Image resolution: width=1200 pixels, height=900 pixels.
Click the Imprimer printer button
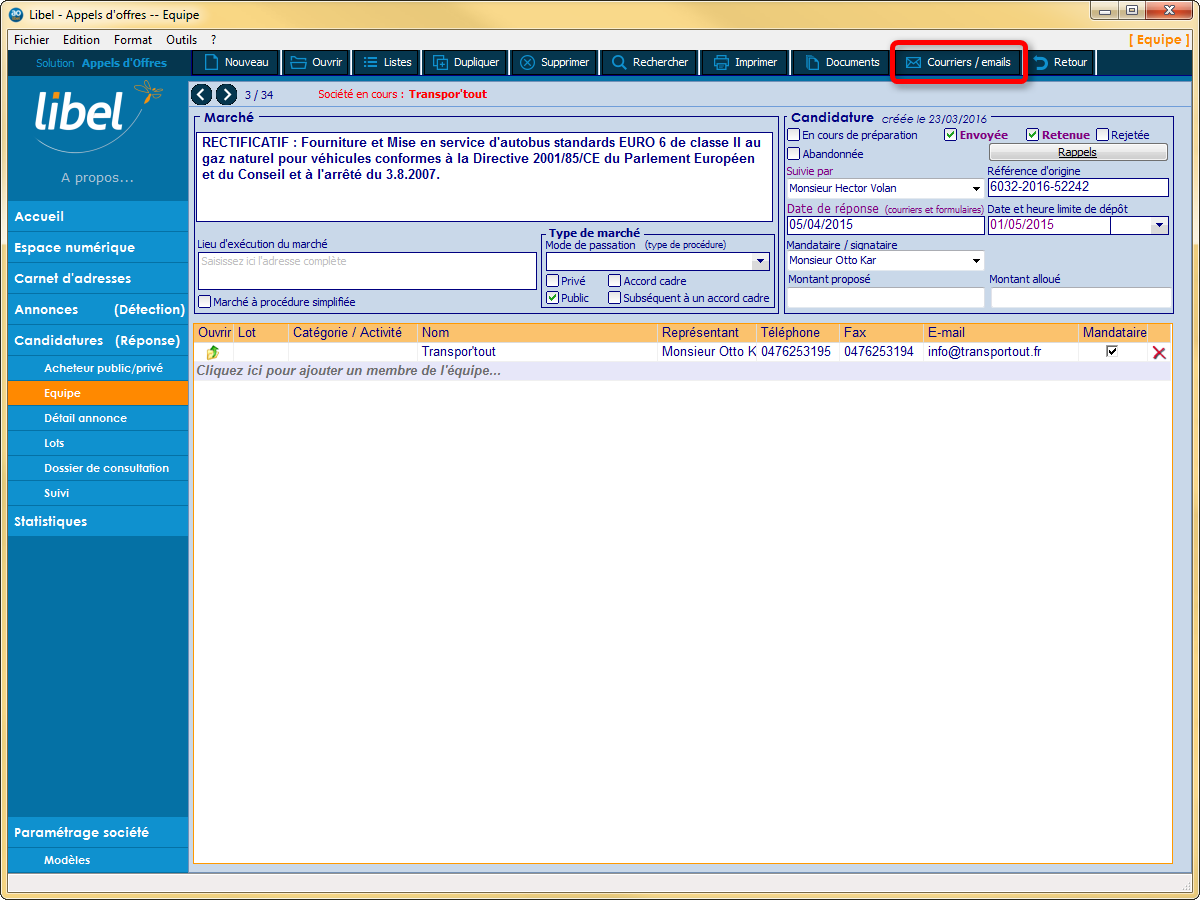click(x=746, y=62)
